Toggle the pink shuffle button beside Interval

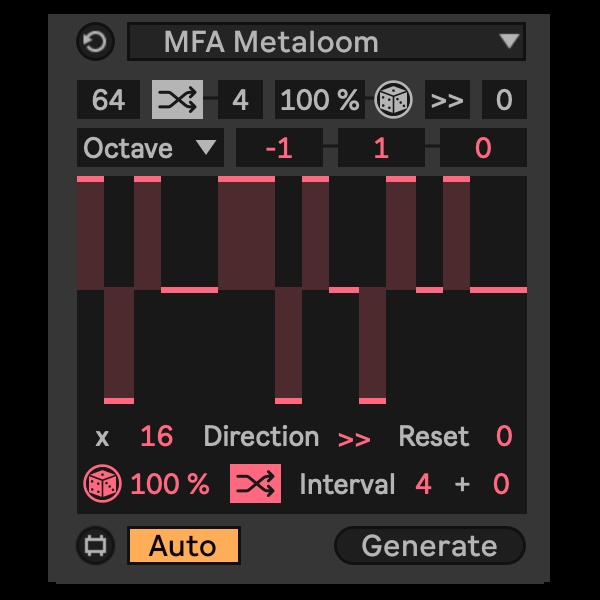(x=255, y=483)
